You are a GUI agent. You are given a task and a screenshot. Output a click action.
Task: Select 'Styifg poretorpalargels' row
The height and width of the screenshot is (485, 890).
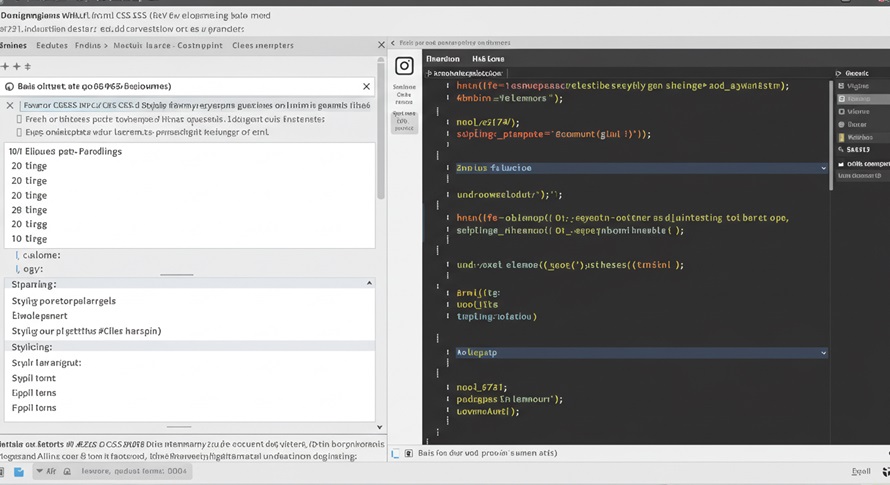click(190, 301)
